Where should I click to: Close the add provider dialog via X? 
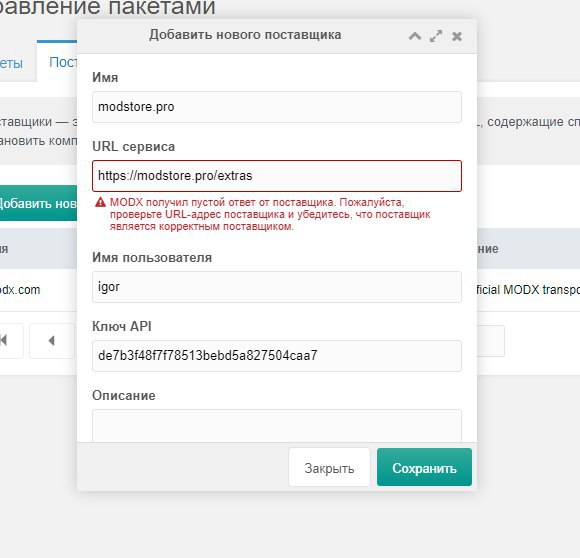[x=457, y=36]
